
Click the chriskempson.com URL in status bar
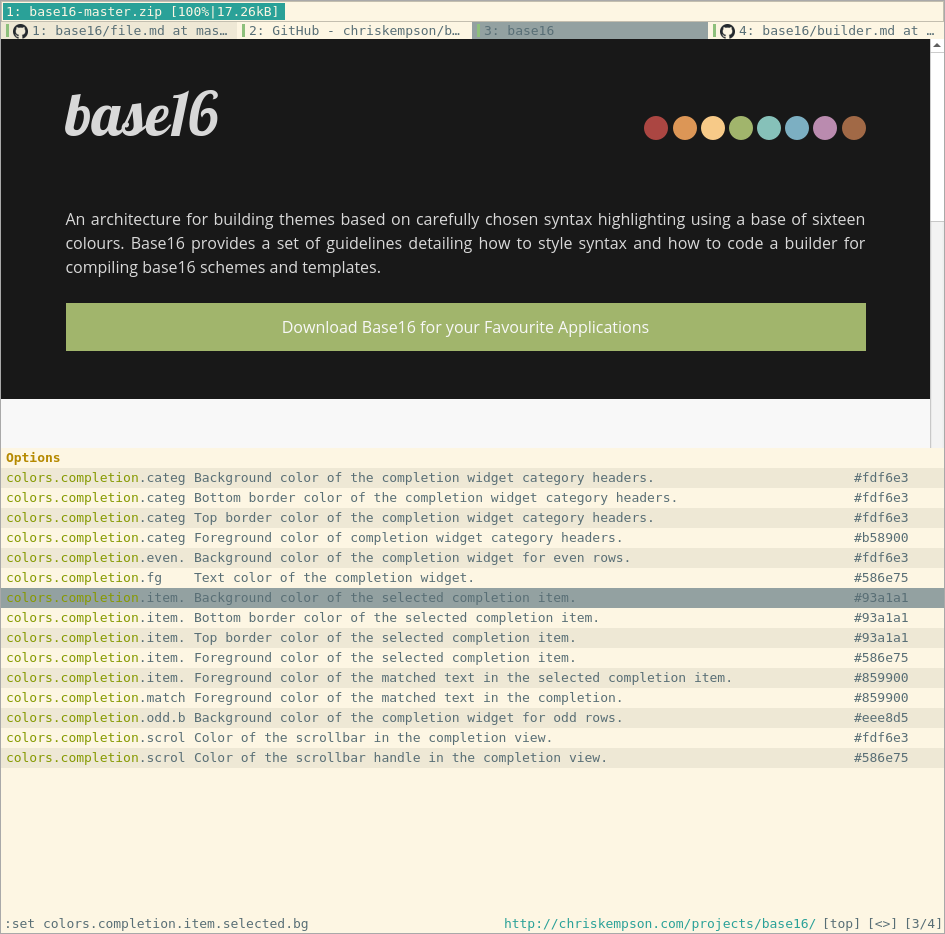point(659,923)
